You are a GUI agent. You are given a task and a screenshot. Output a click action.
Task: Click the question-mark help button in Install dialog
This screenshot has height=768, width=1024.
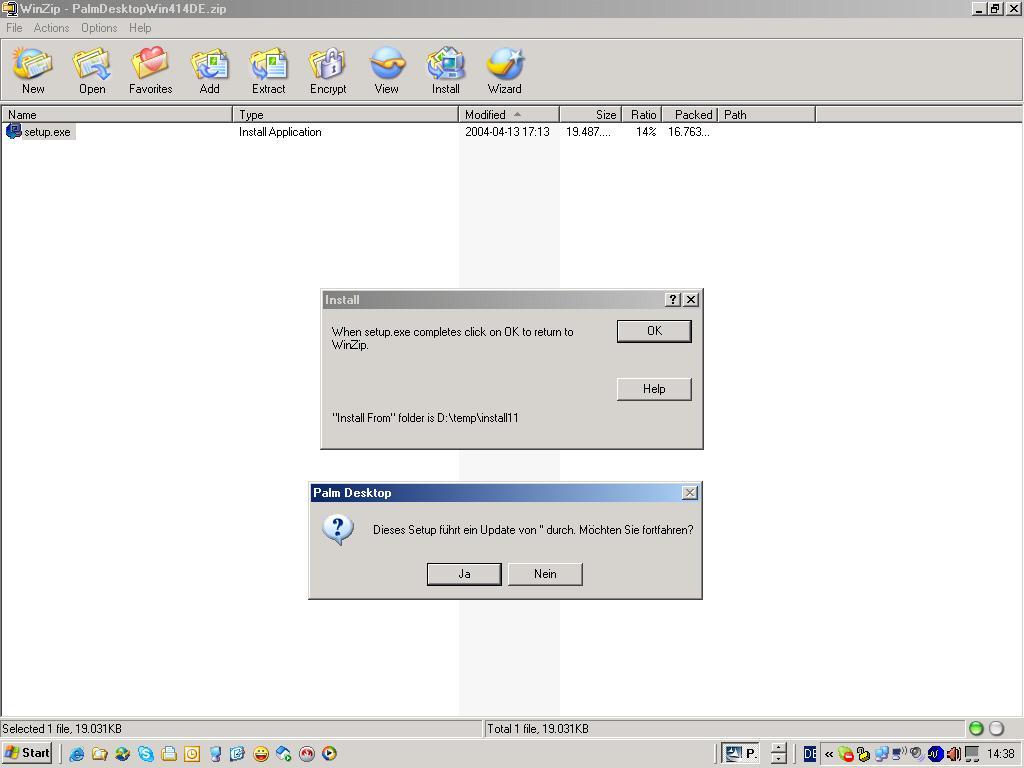tap(673, 299)
